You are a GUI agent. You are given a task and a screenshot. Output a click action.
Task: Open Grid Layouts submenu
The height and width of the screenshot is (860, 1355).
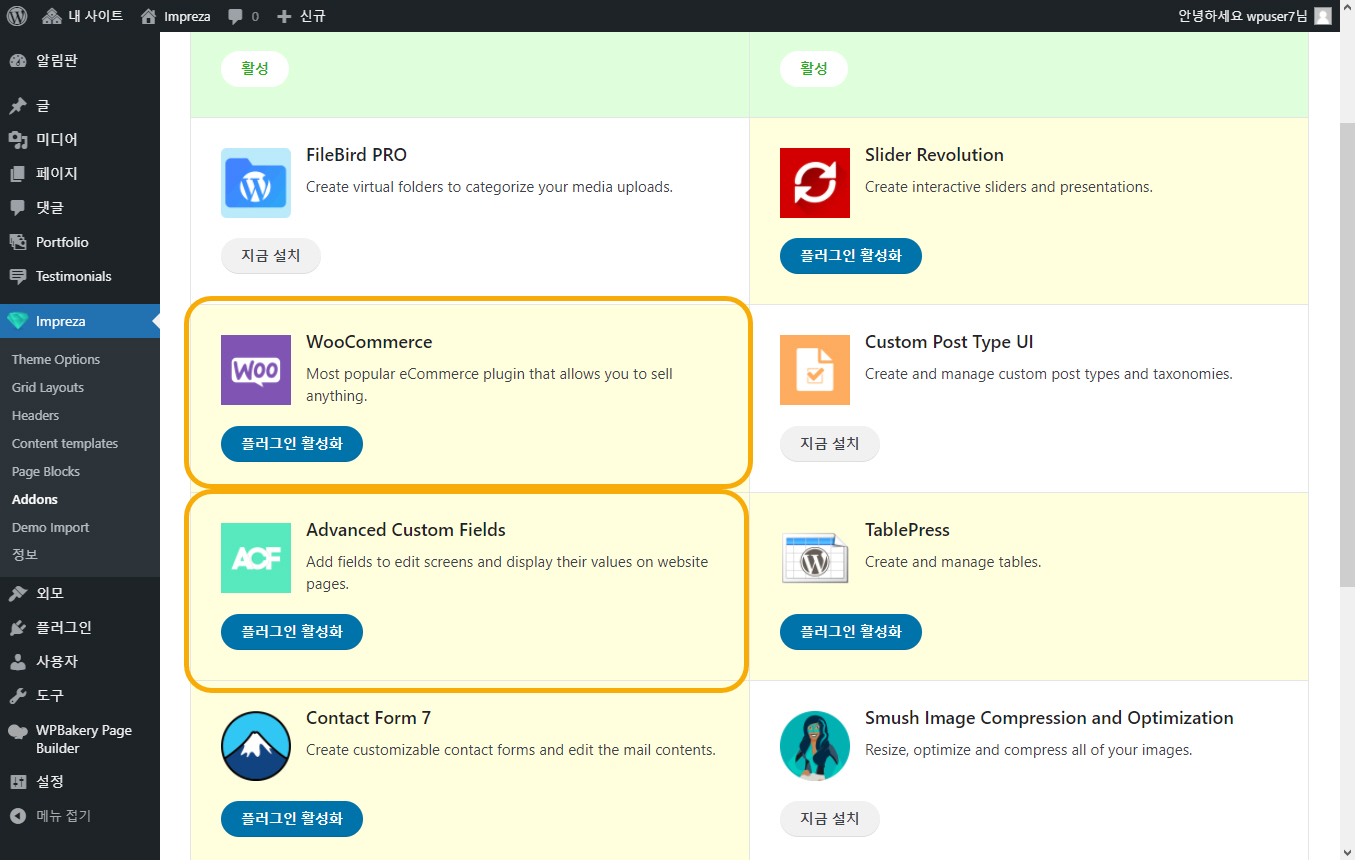48,388
